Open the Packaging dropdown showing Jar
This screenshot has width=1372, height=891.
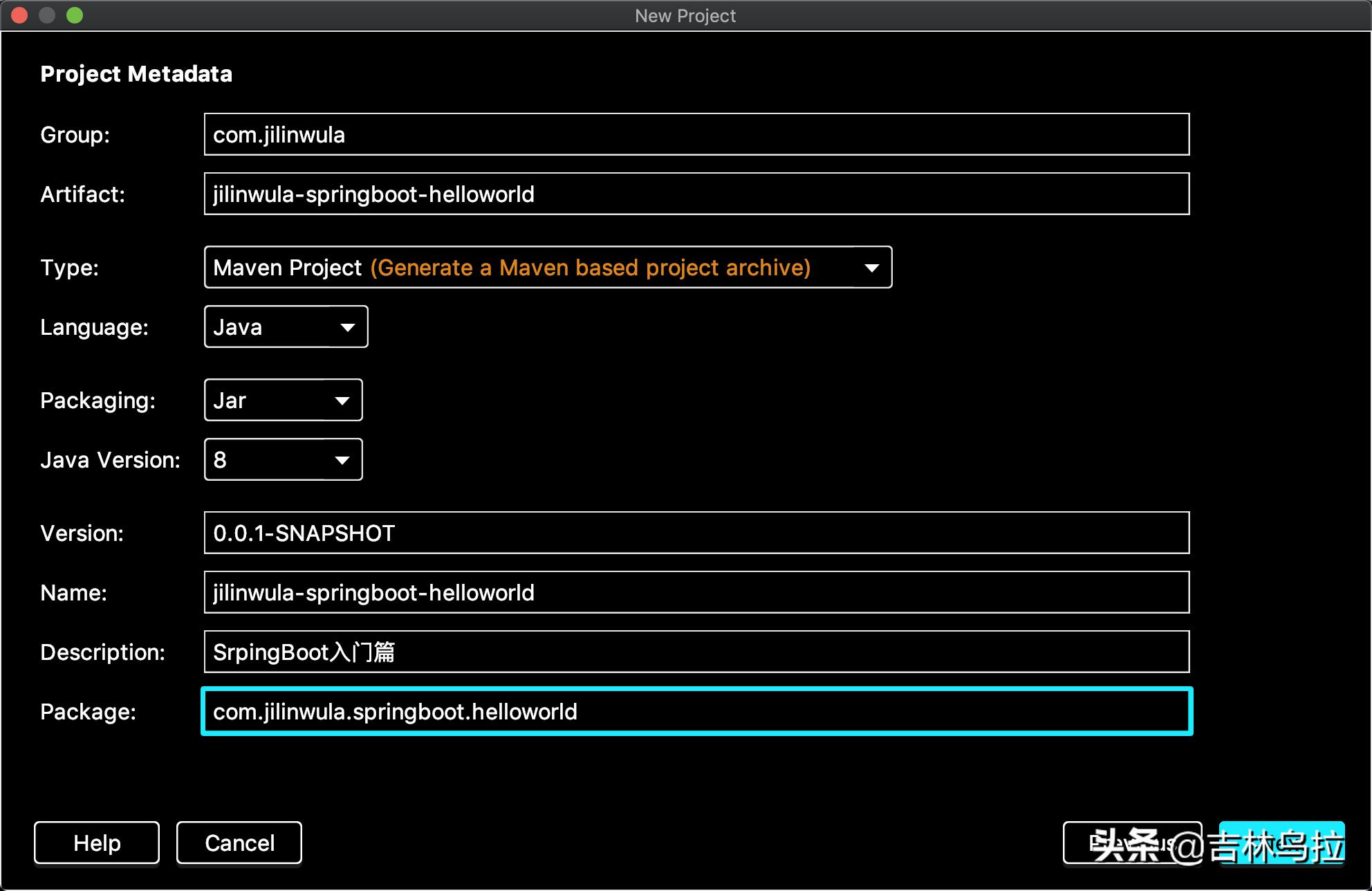283,400
